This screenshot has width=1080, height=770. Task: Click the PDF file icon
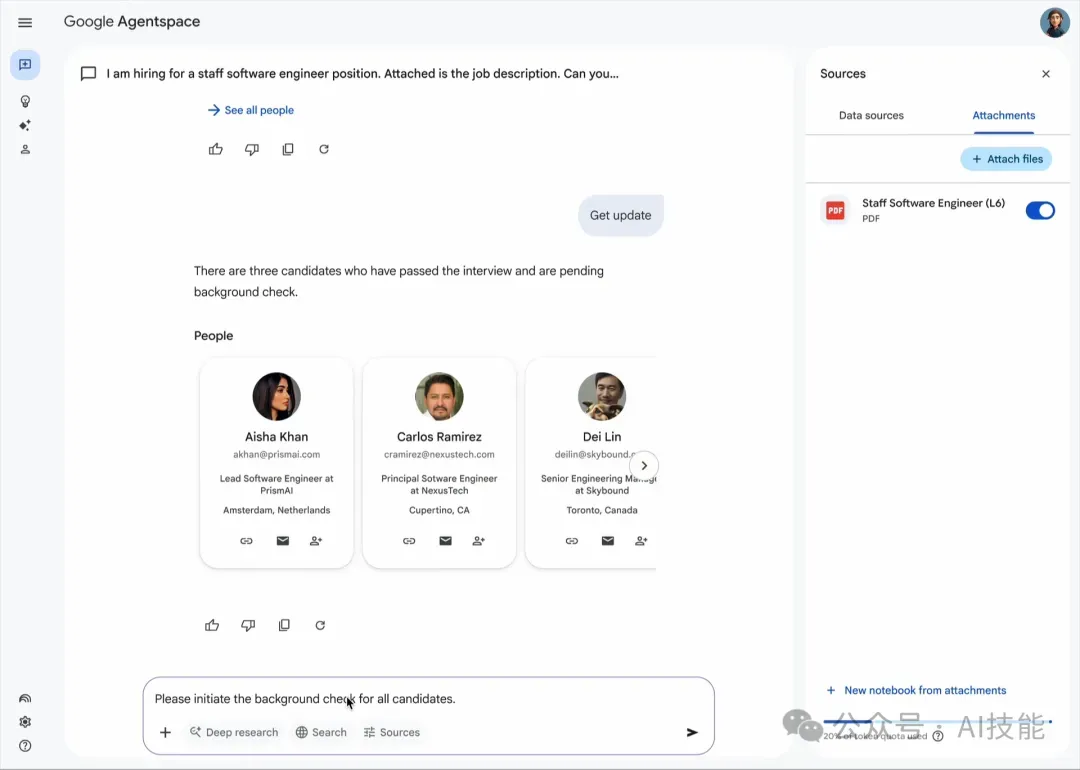835,210
